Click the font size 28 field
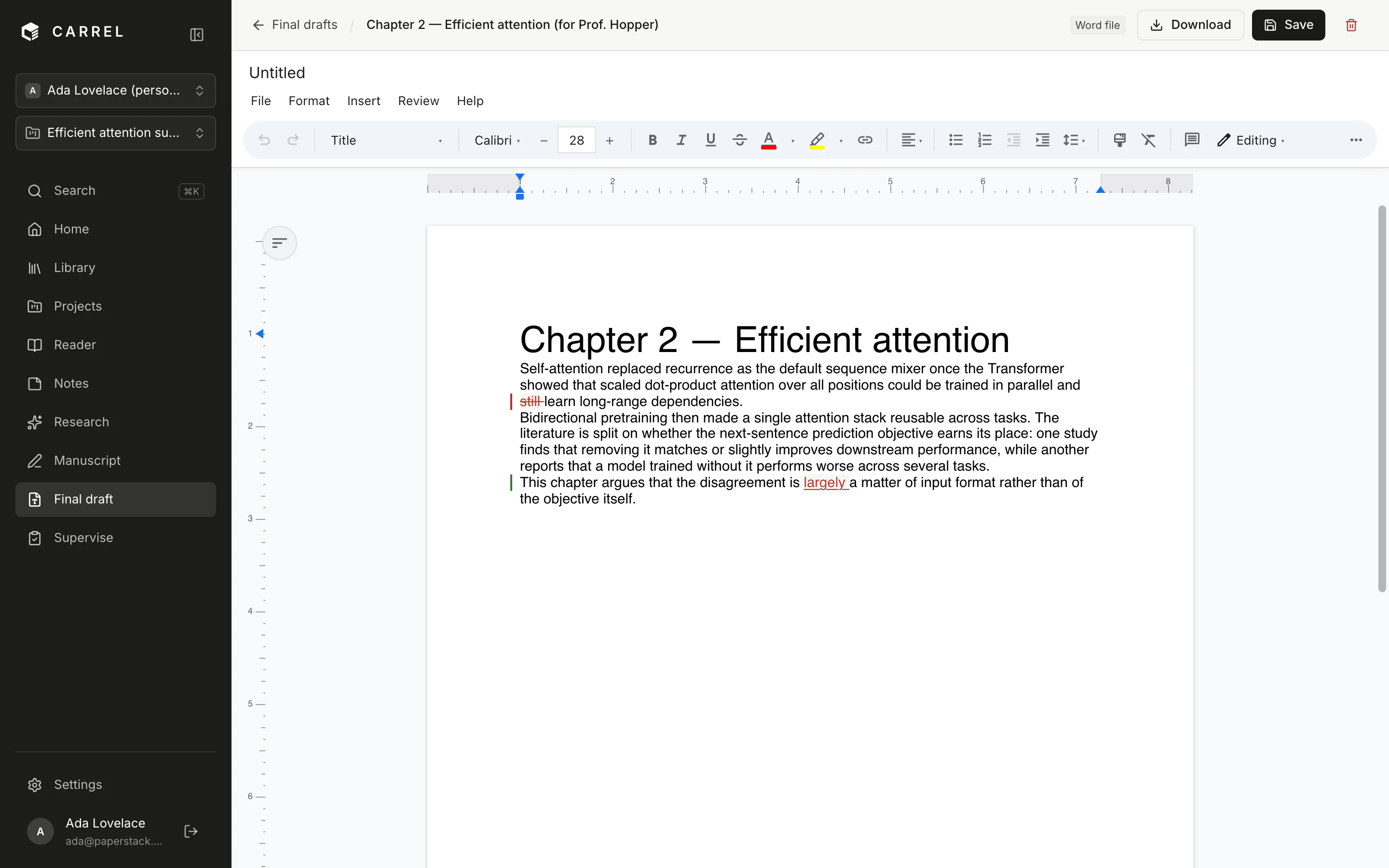The image size is (1389, 868). [x=576, y=140]
